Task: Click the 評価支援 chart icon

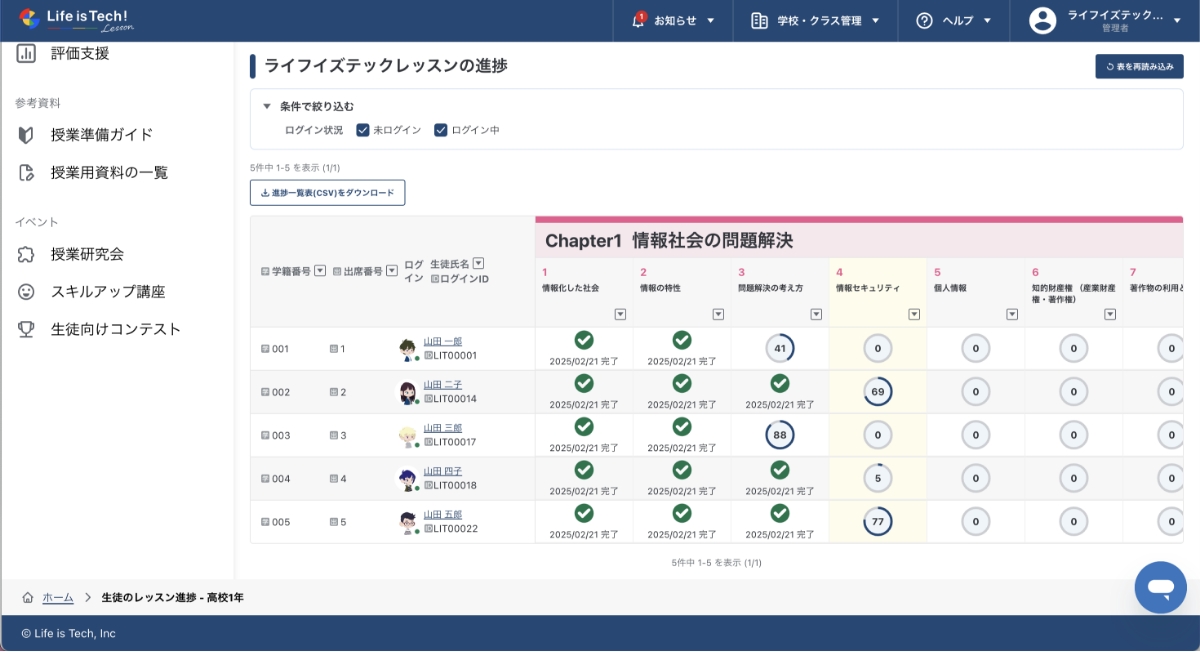Action: (27, 53)
